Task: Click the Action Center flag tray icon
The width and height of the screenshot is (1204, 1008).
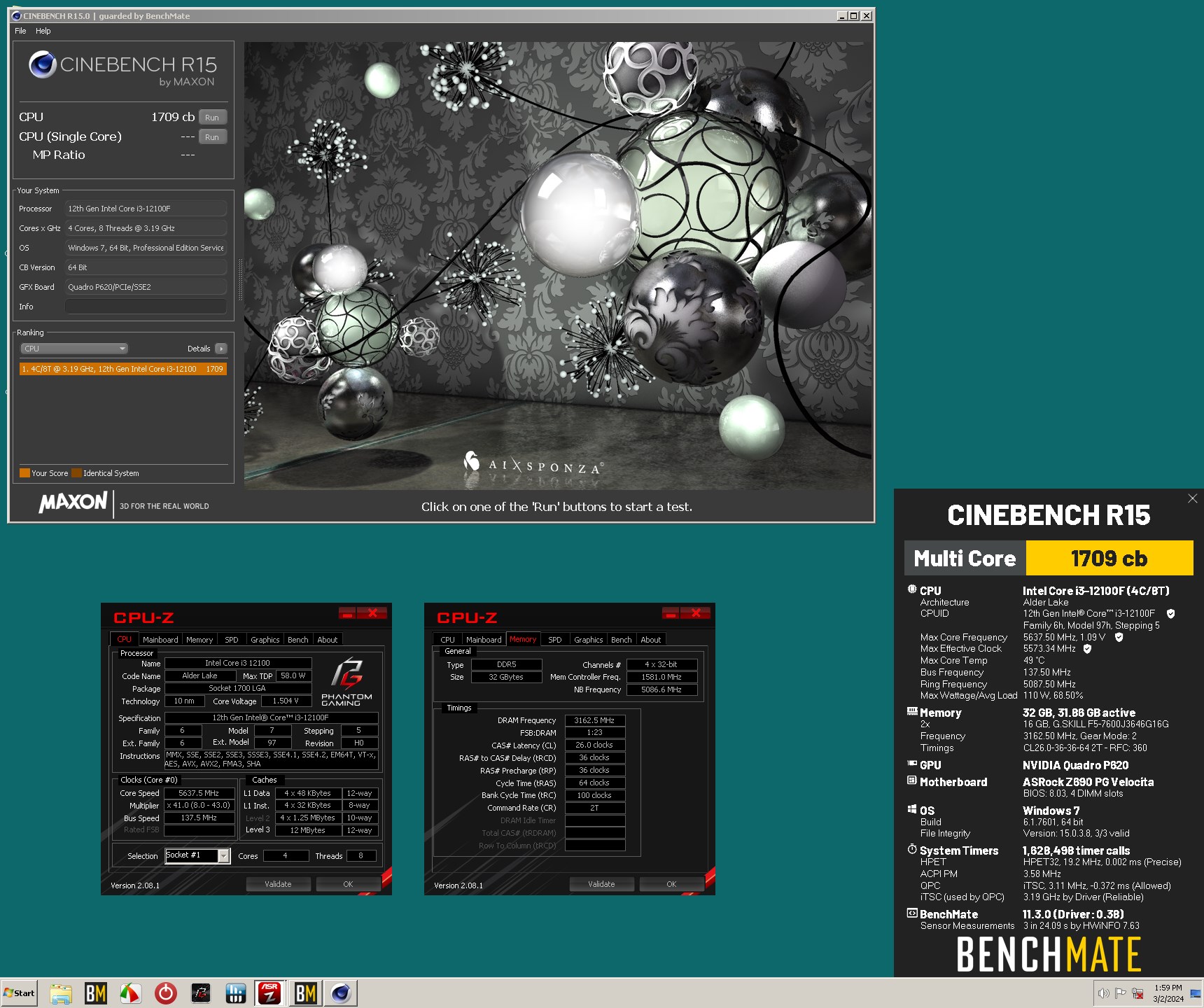Action: (x=1121, y=993)
